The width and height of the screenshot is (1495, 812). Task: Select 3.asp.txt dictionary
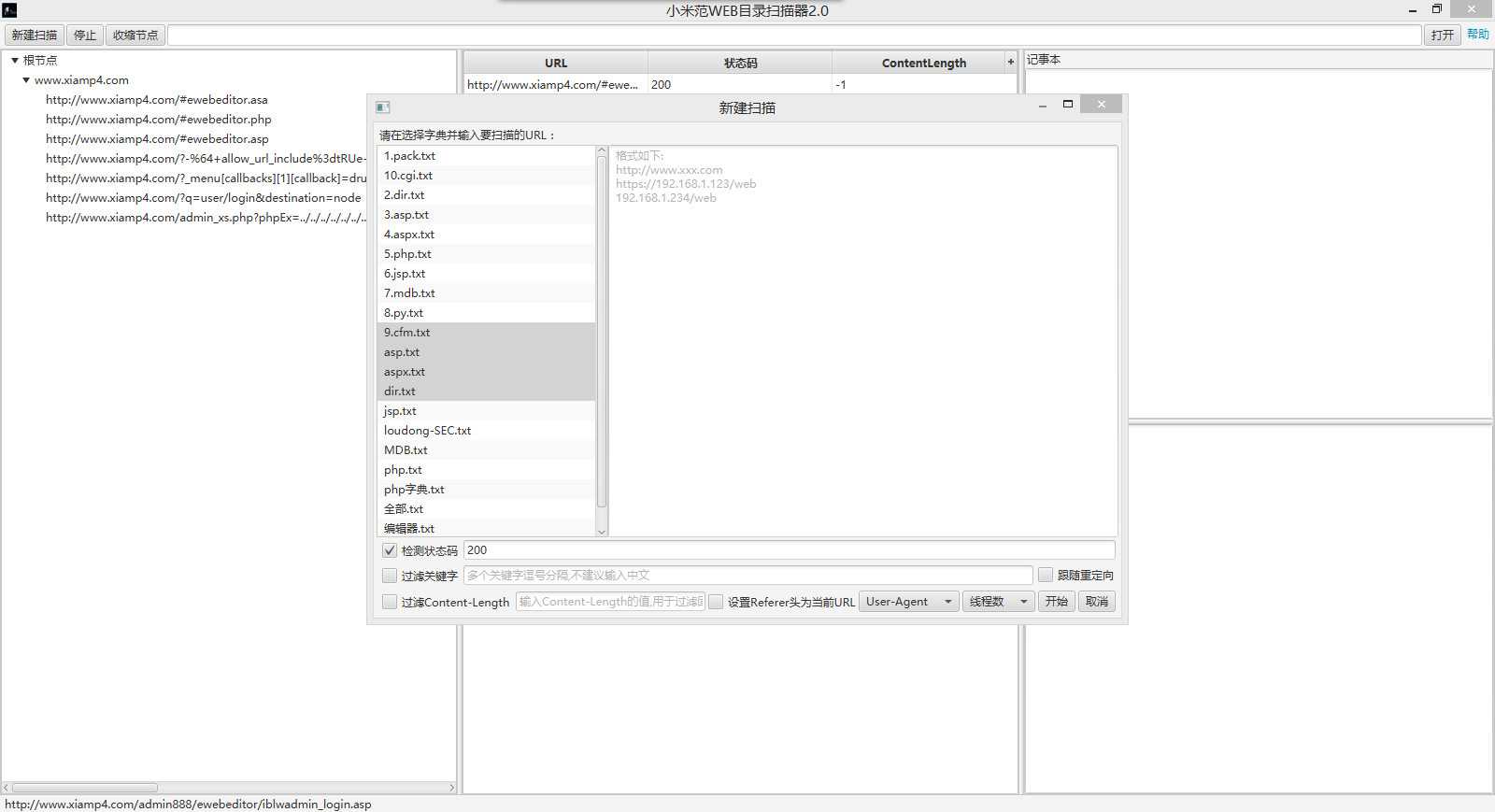pyautogui.click(x=486, y=215)
